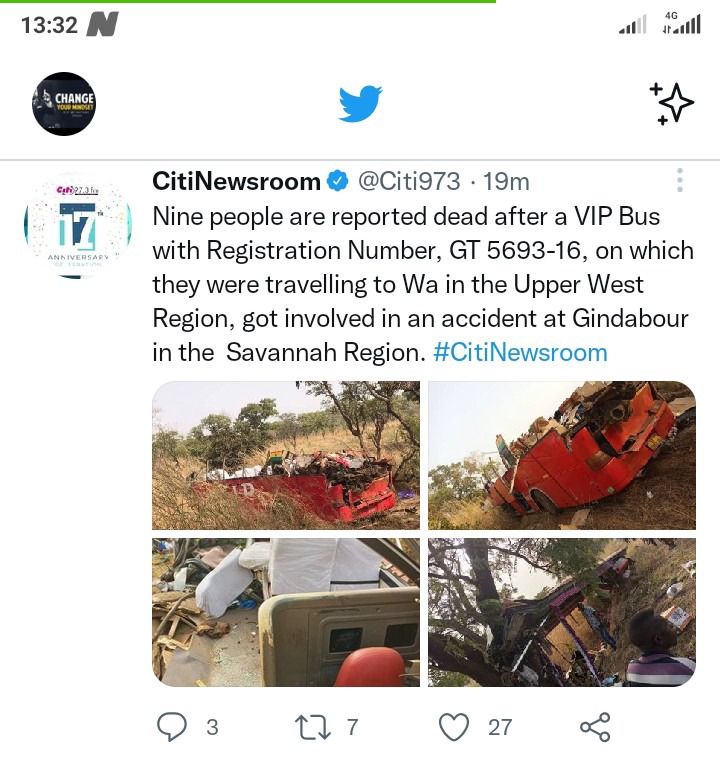Screen dimensions: 720x757
Task: View the bottom-right tree crash photo
Action: [x=562, y=612]
